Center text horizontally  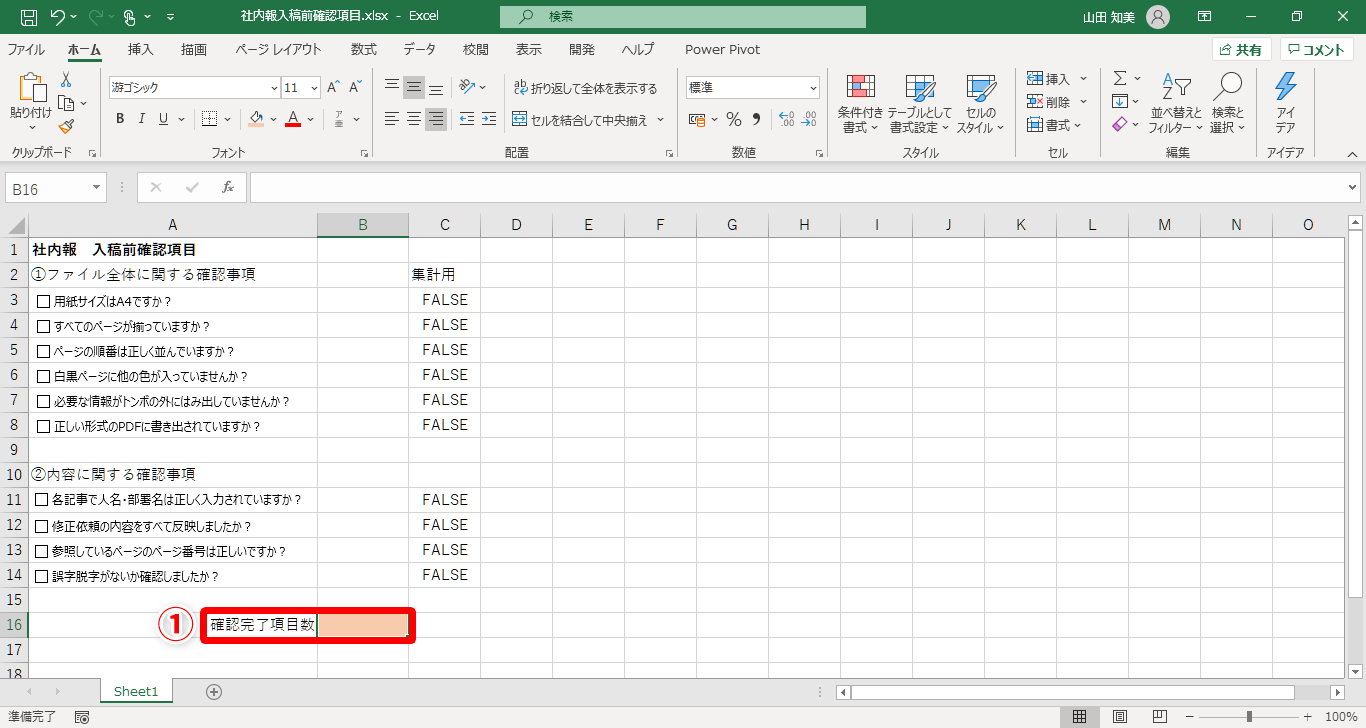[414, 119]
